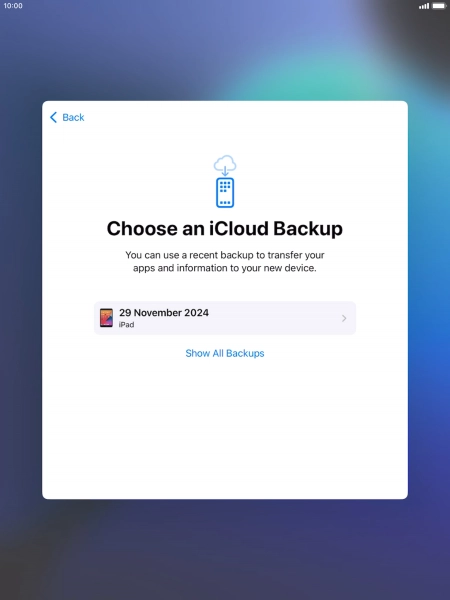Select the iPad thumbnail in the backup row

click(106, 318)
